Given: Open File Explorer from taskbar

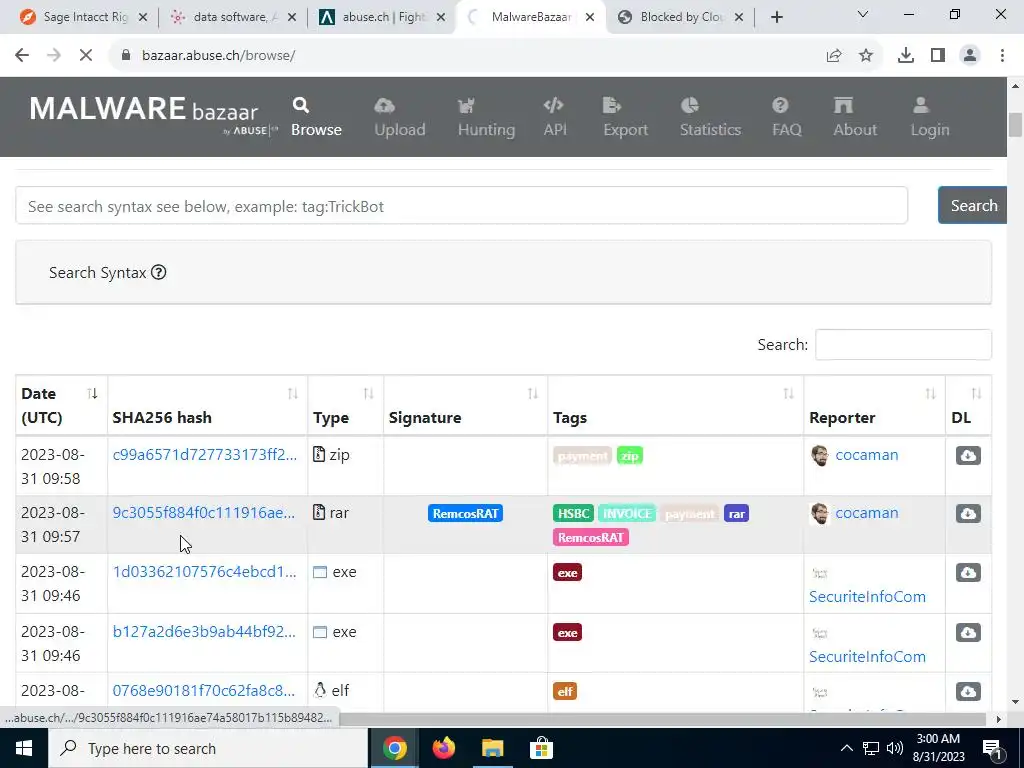Looking at the screenshot, I should pos(493,748).
